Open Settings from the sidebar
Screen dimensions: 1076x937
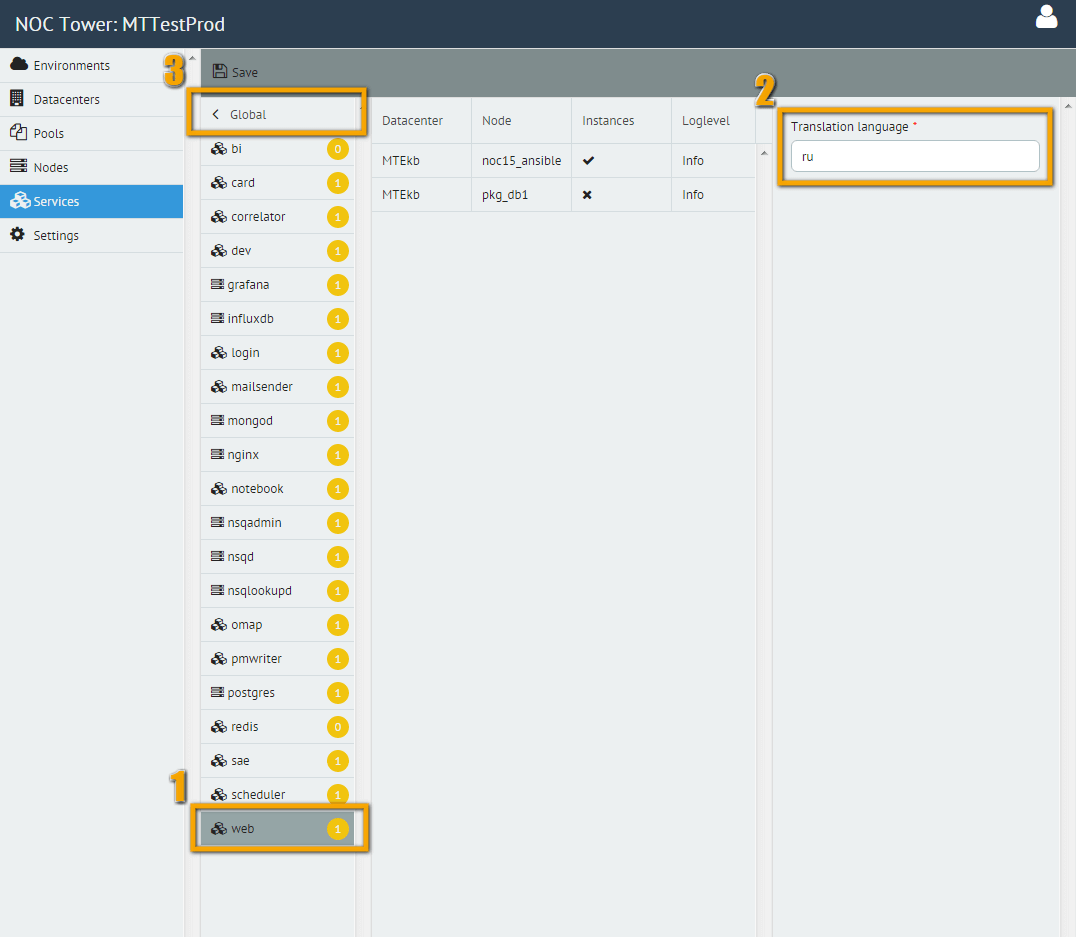pos(92,235)
